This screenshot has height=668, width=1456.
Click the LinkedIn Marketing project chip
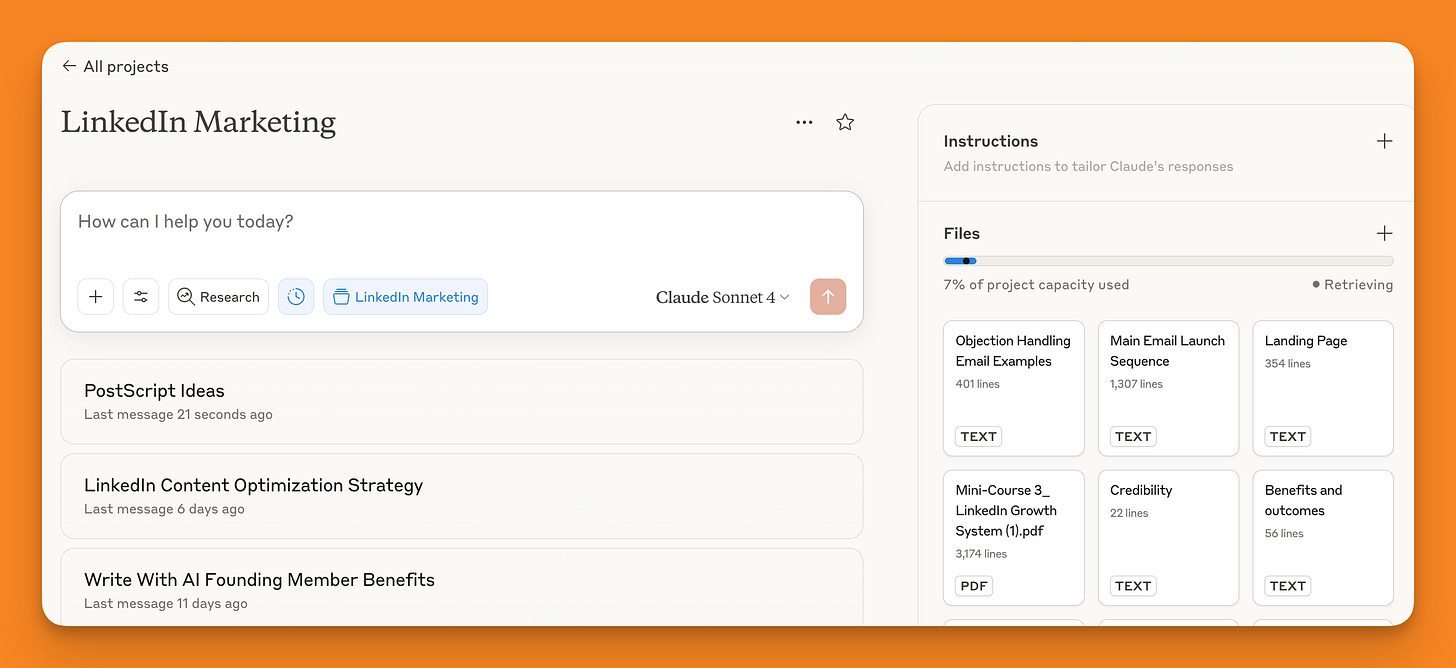coord(405,297)
